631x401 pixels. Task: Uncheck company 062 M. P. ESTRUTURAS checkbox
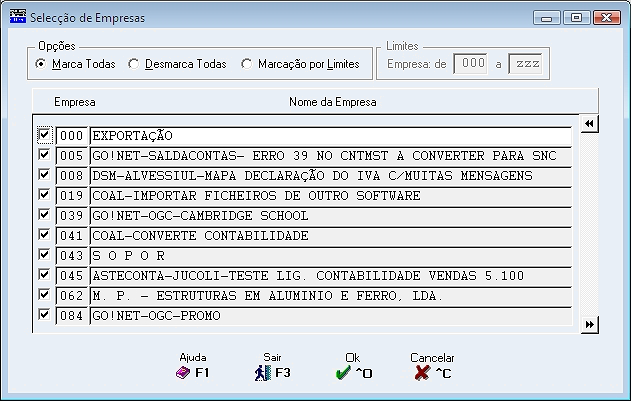(44, 295)
